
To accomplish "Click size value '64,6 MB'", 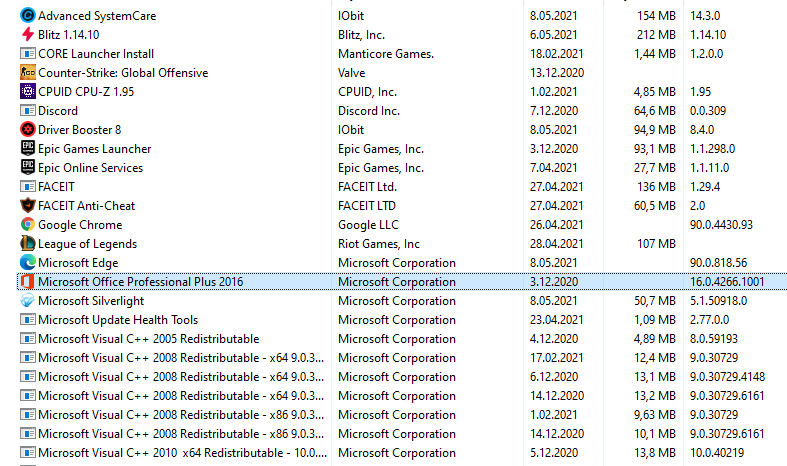I will (x=654, y=110).
